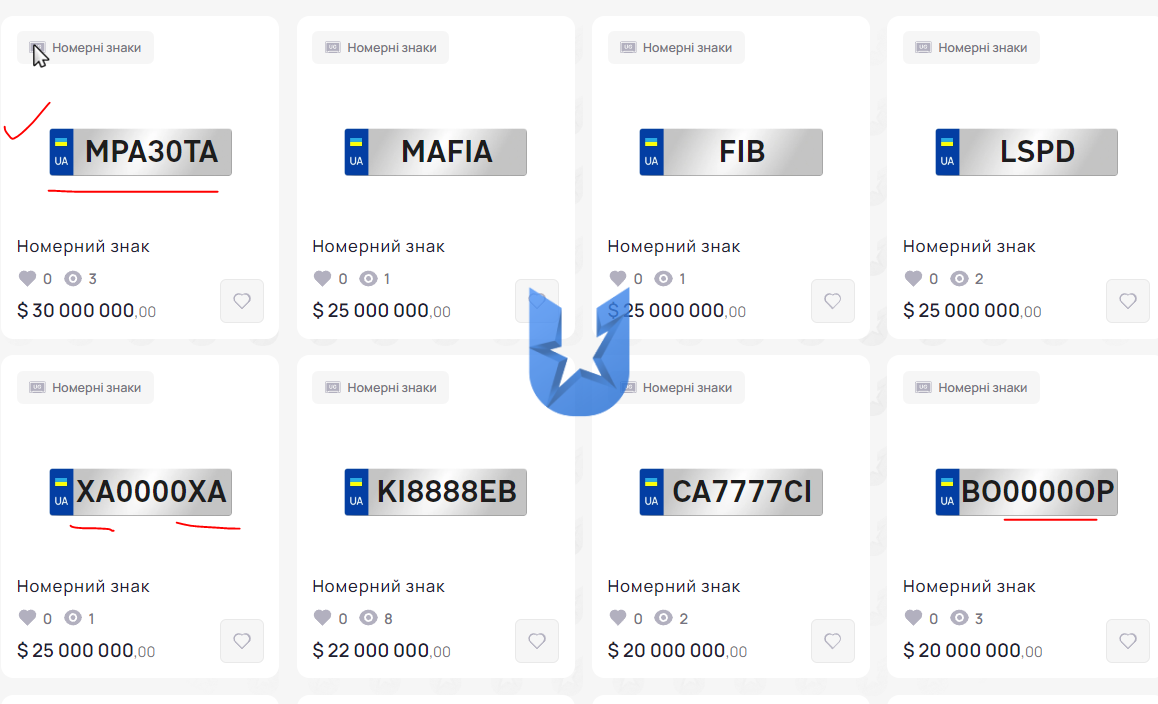
Task: Toggle favorite heart on LSPD plate
Action: point(1127,301)
